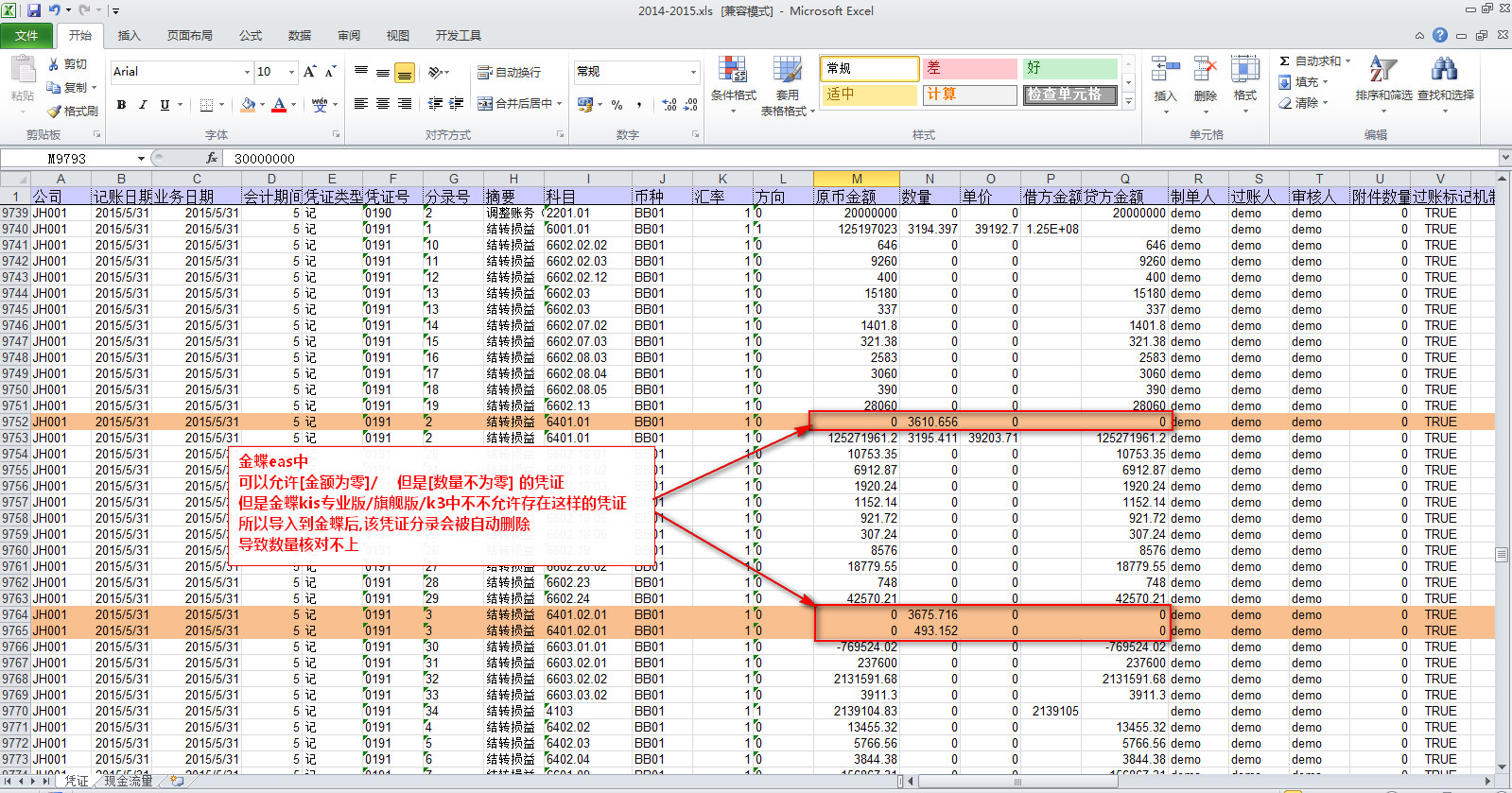Click the Cut (剪切) scissors icon
The height and width of the screenshot is (793, 1512).
(54, 64)
